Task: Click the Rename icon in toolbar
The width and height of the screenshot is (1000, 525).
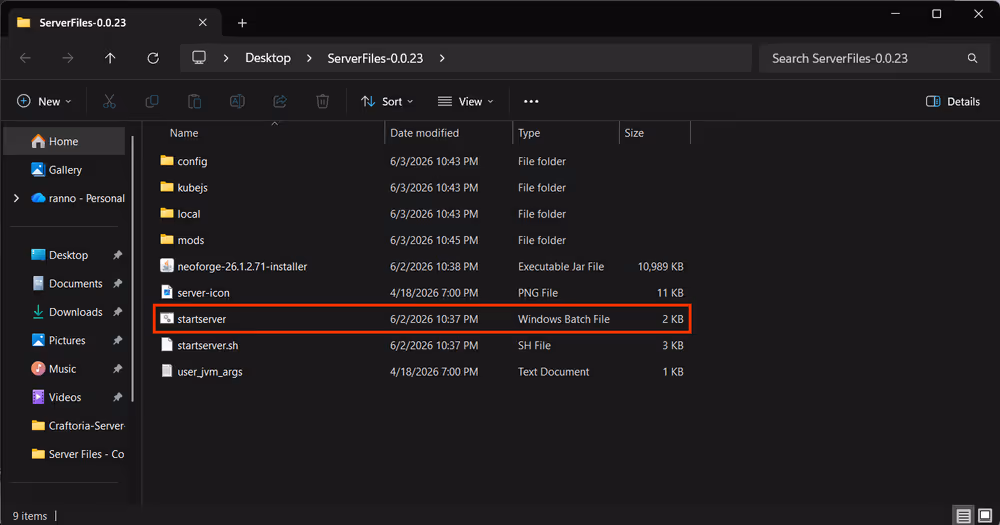Action: coord(237,101)
